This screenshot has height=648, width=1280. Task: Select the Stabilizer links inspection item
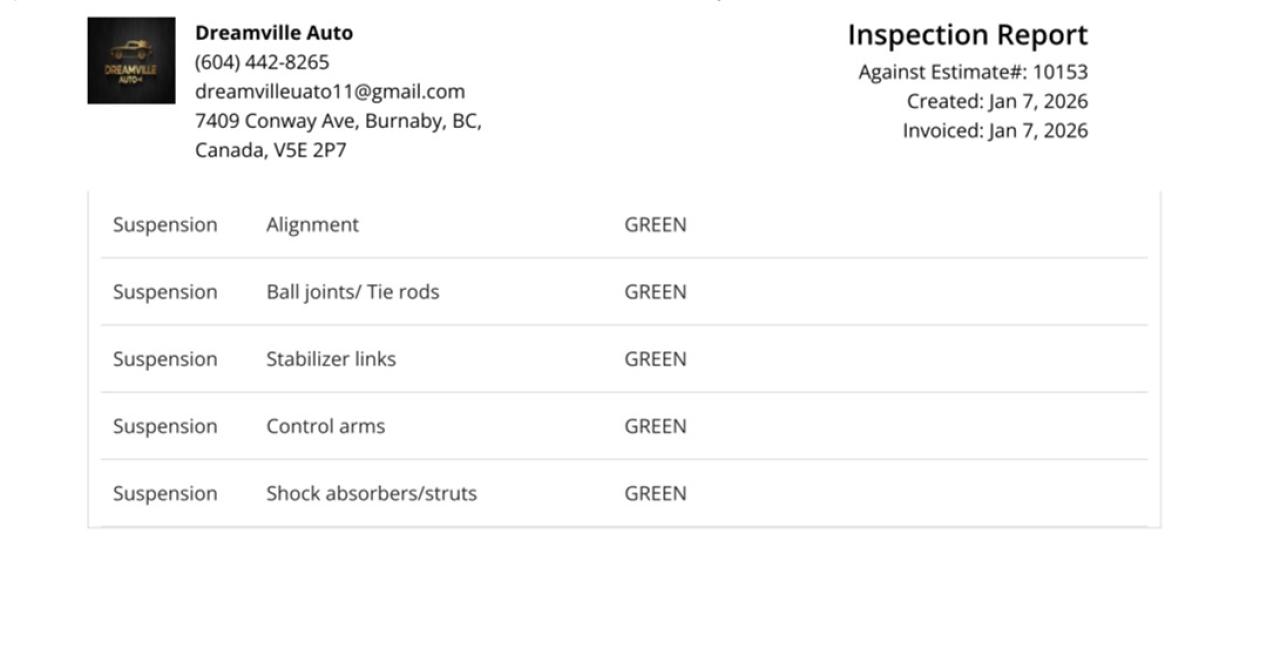point(330,359)
